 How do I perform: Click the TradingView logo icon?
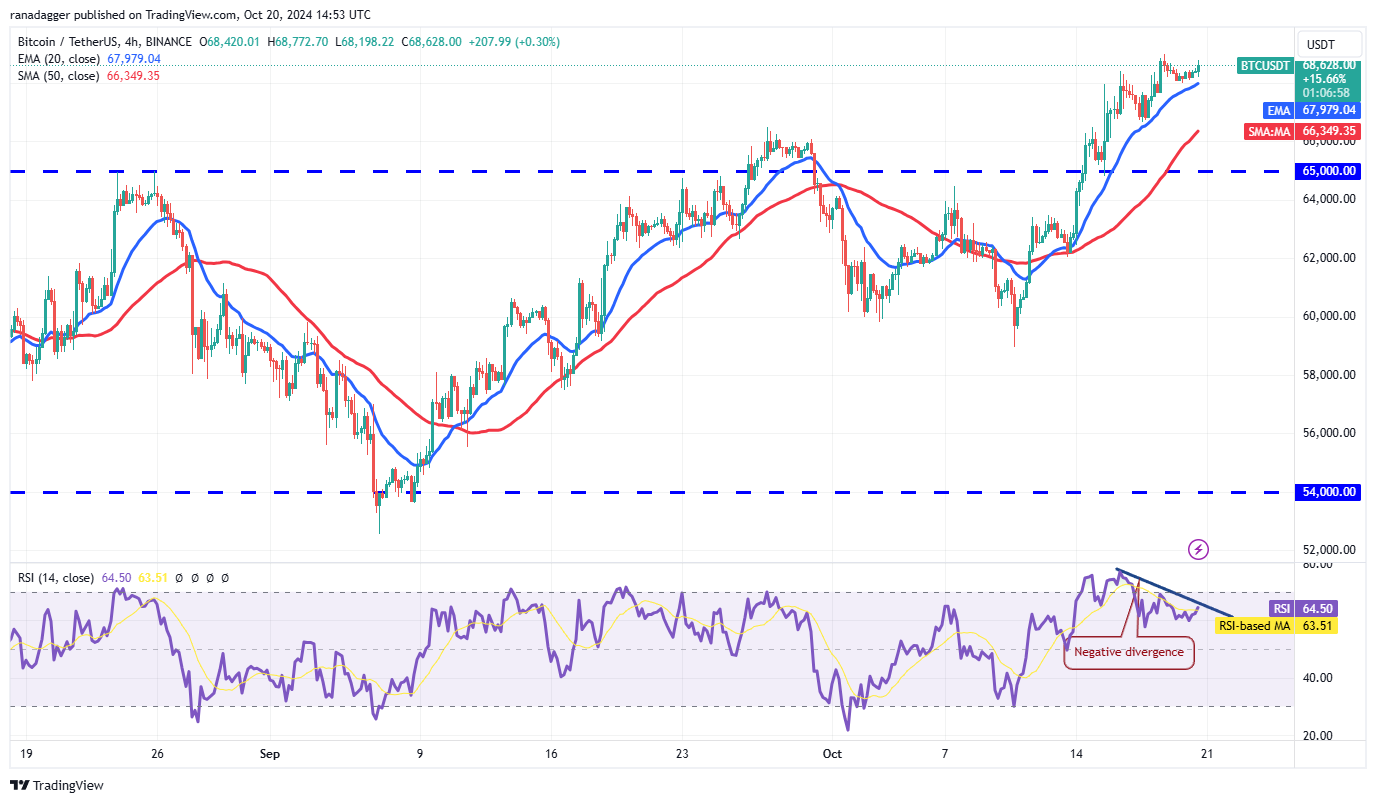tap(20, 785)
